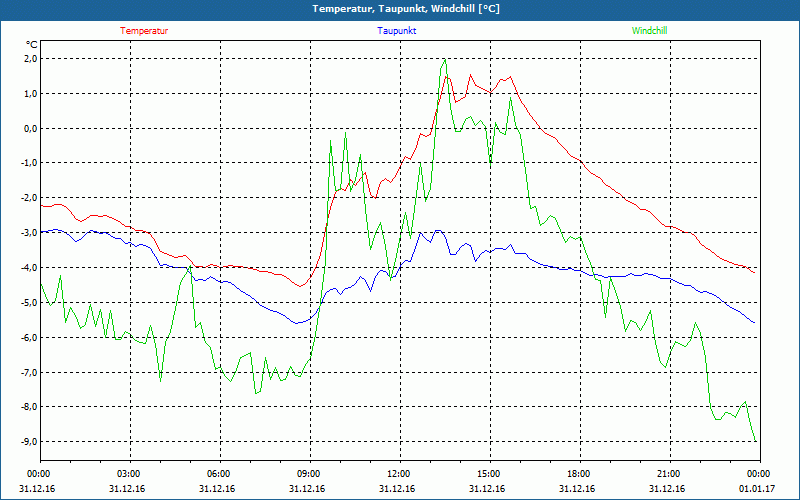Click the -9,0 y-axis value
The height and width of the screenshot is (500, 800).
pos(29,441)
